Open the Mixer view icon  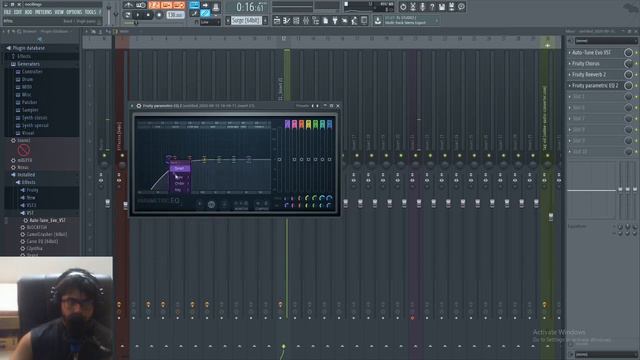pyautogui.click(x=306, y=20)
